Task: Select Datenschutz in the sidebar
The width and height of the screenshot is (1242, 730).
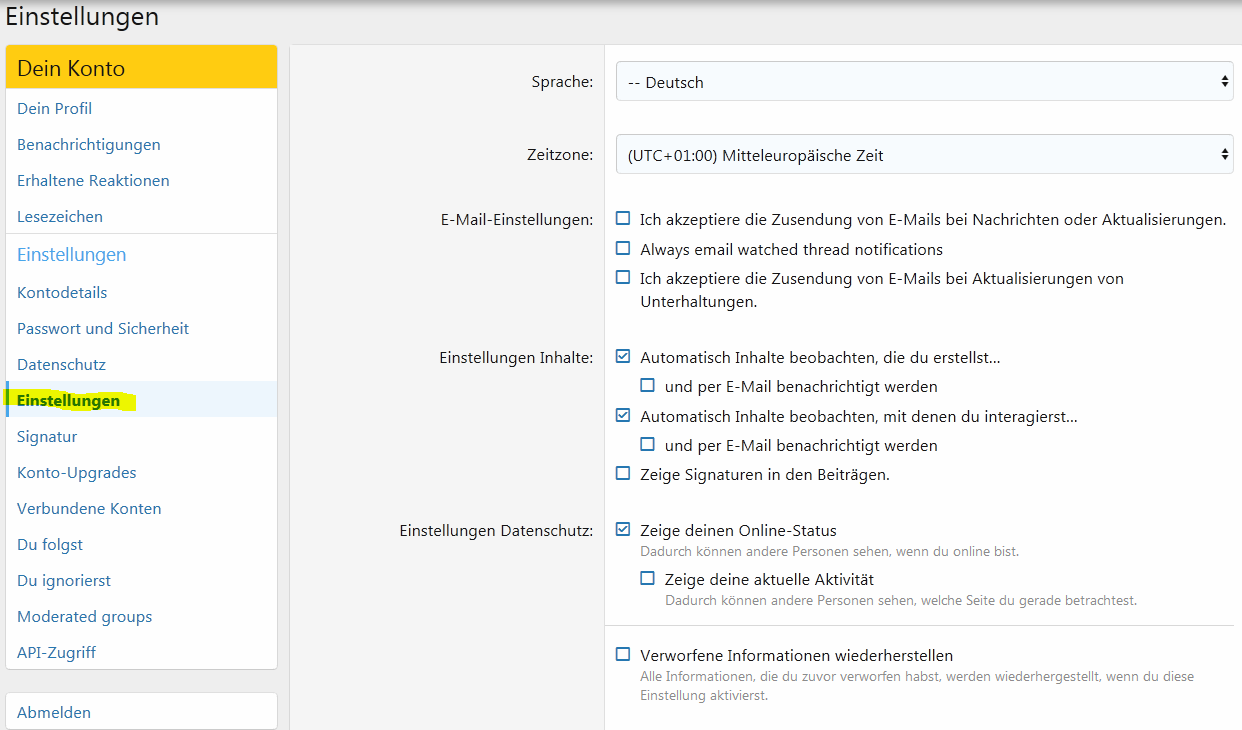Action: click(61, 364)
